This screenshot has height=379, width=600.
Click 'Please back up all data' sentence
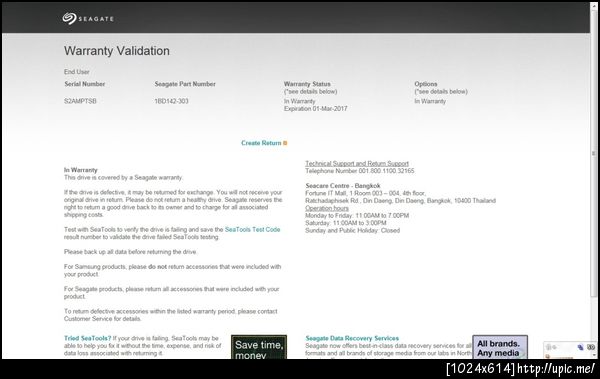tap(130, 252)
